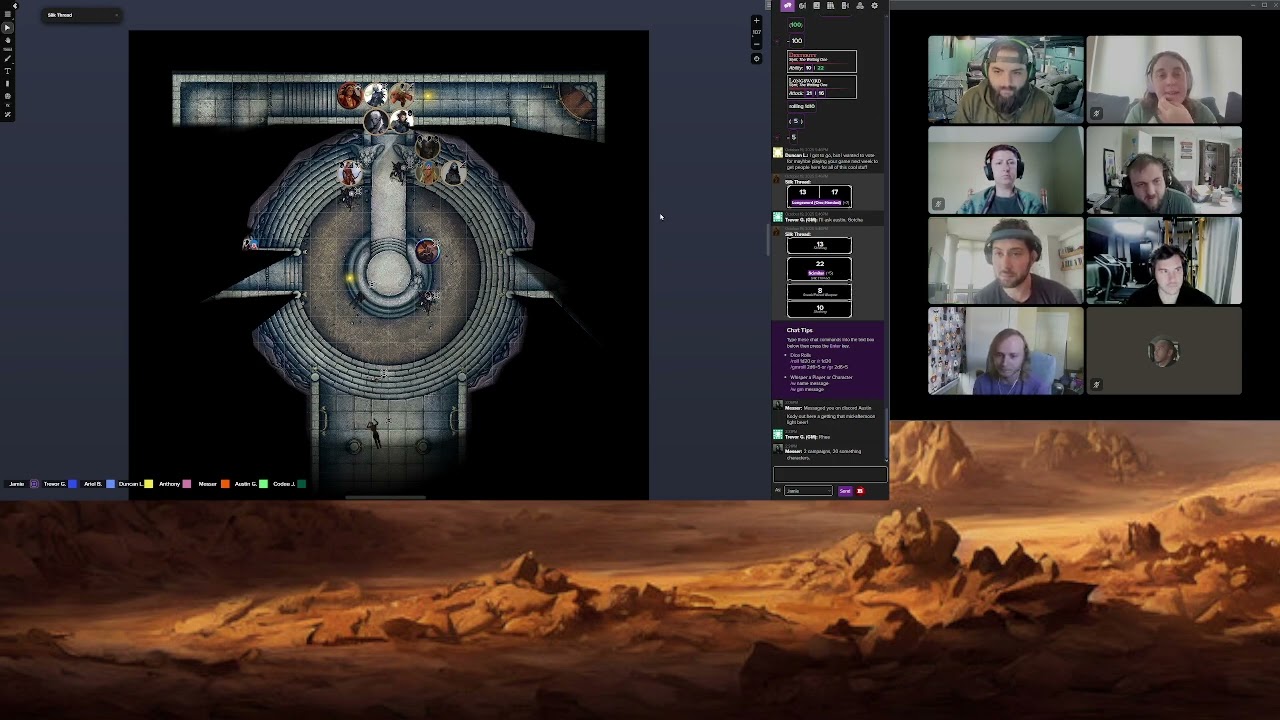Click the red clear chat button
The width and height of the screenshot is (1280, 720).
tap(860, 491)
